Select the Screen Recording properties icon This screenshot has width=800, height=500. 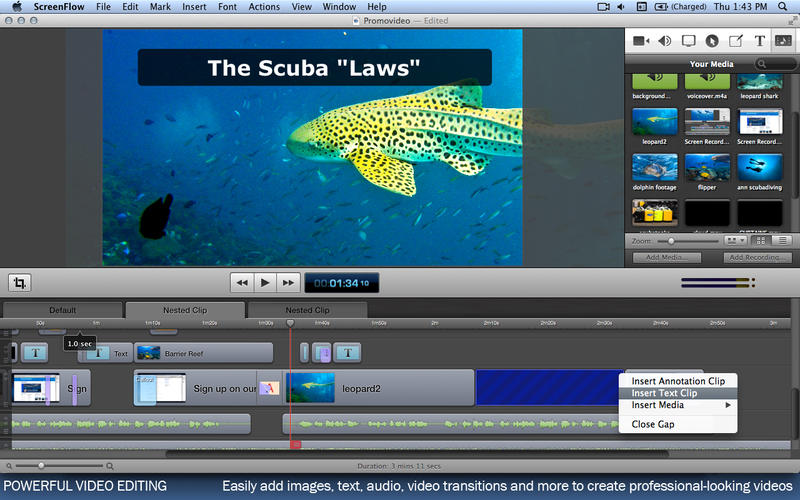click(688, 41)
